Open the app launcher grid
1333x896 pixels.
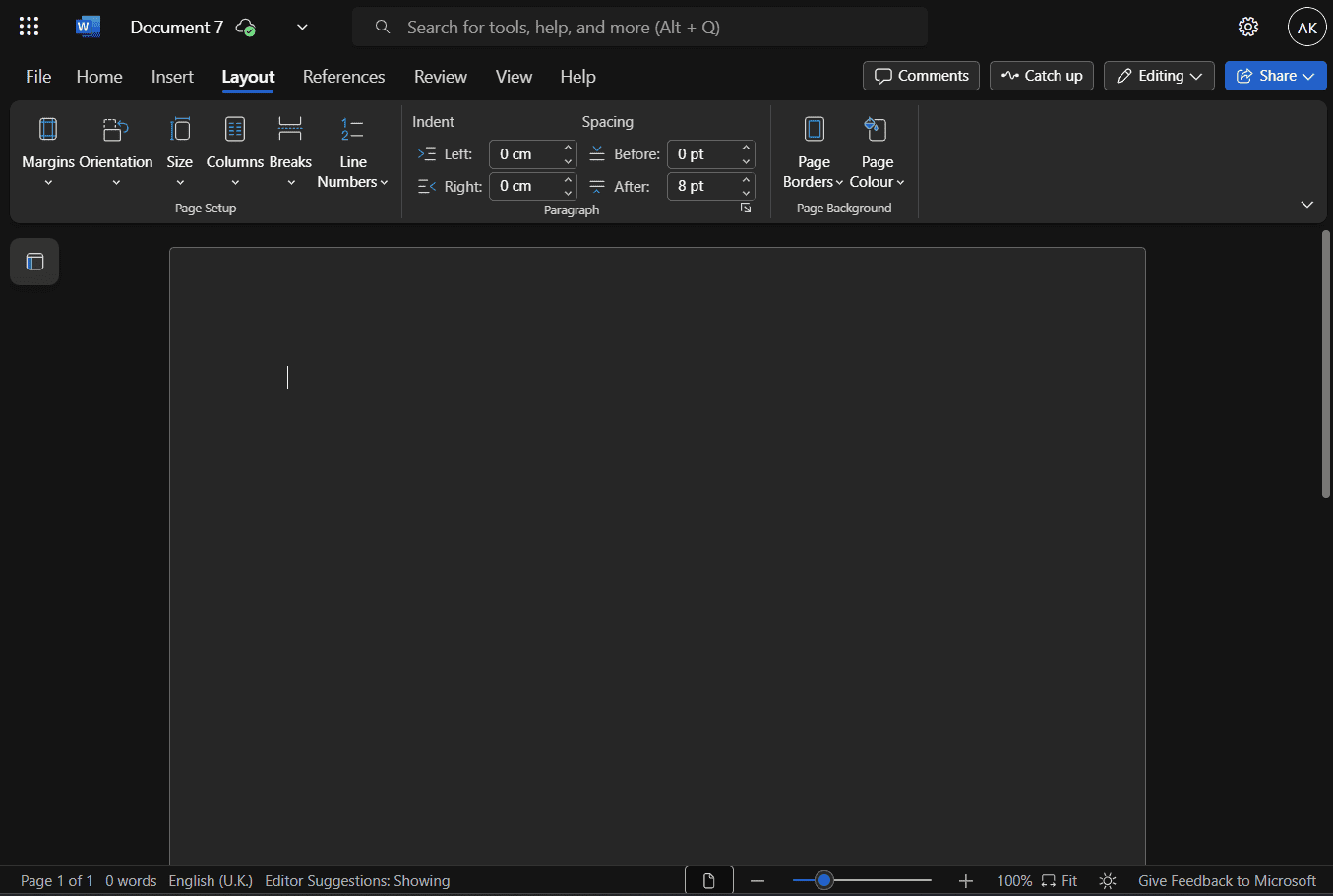[x=30, y=27]
